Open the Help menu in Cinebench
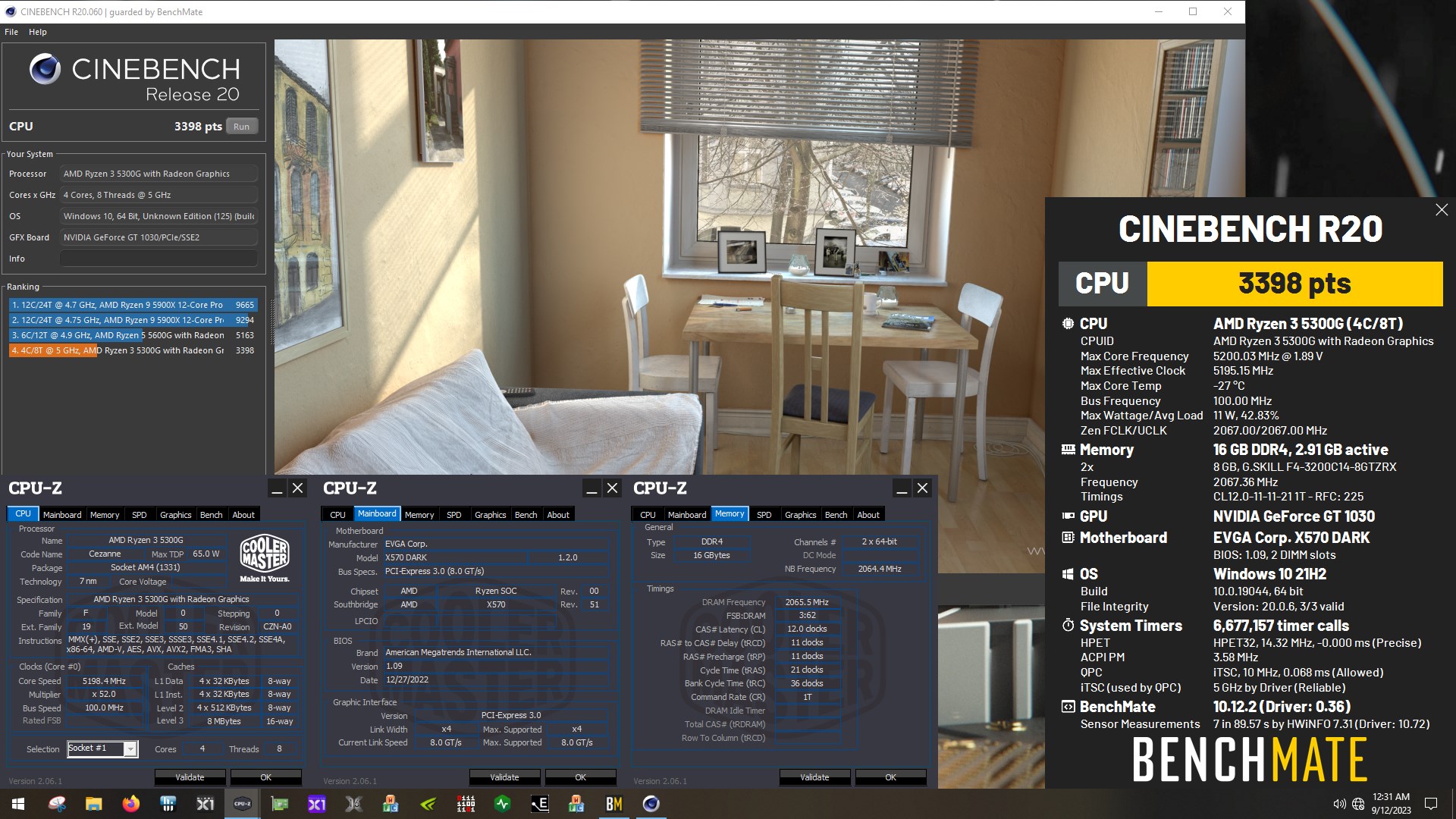 tap(38, 32)
